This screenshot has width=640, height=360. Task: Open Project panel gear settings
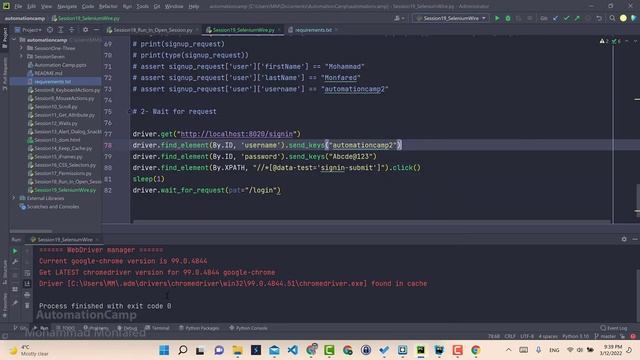(85, 30)
